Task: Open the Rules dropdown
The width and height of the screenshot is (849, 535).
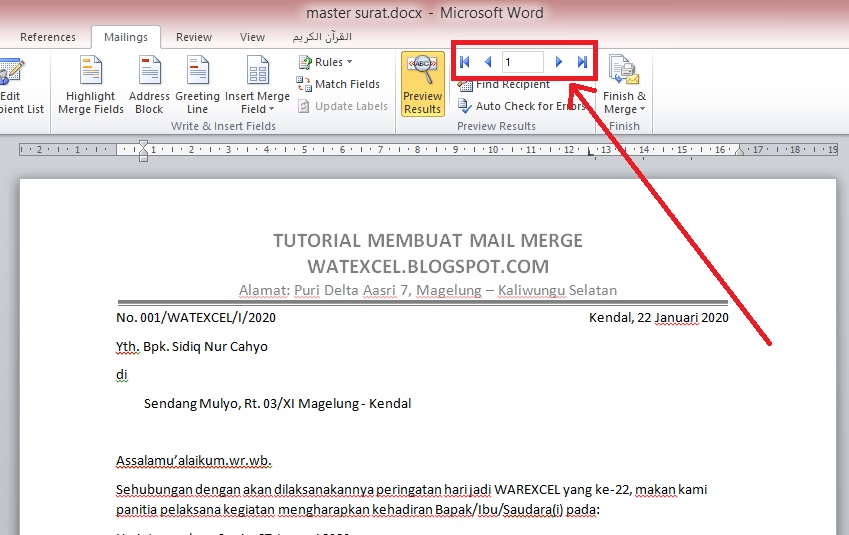Action: pos(326,62)
